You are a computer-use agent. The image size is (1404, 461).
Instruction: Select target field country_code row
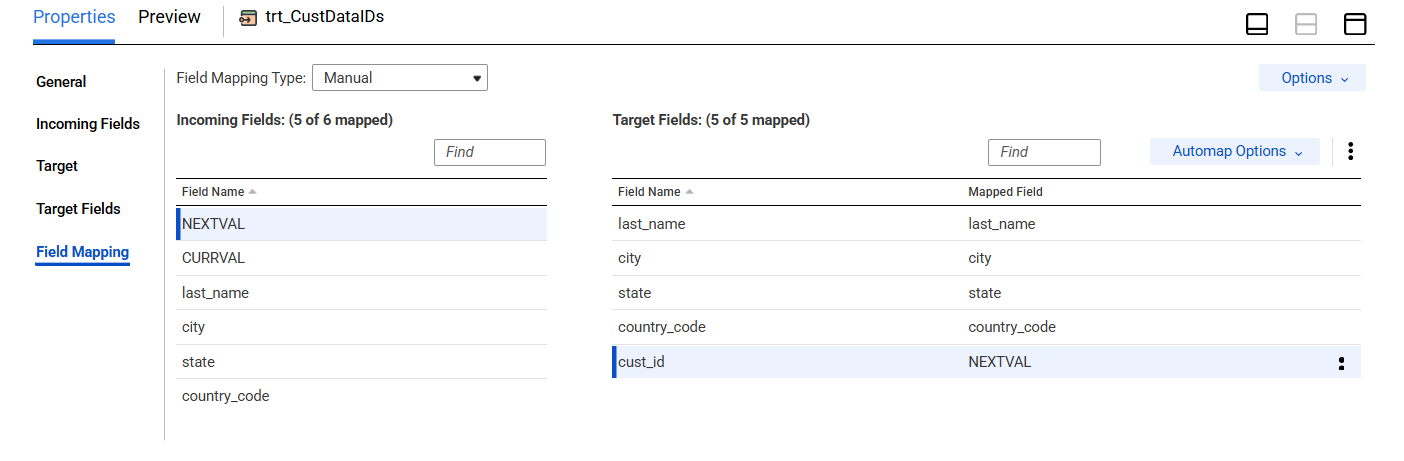pos(986,327)
